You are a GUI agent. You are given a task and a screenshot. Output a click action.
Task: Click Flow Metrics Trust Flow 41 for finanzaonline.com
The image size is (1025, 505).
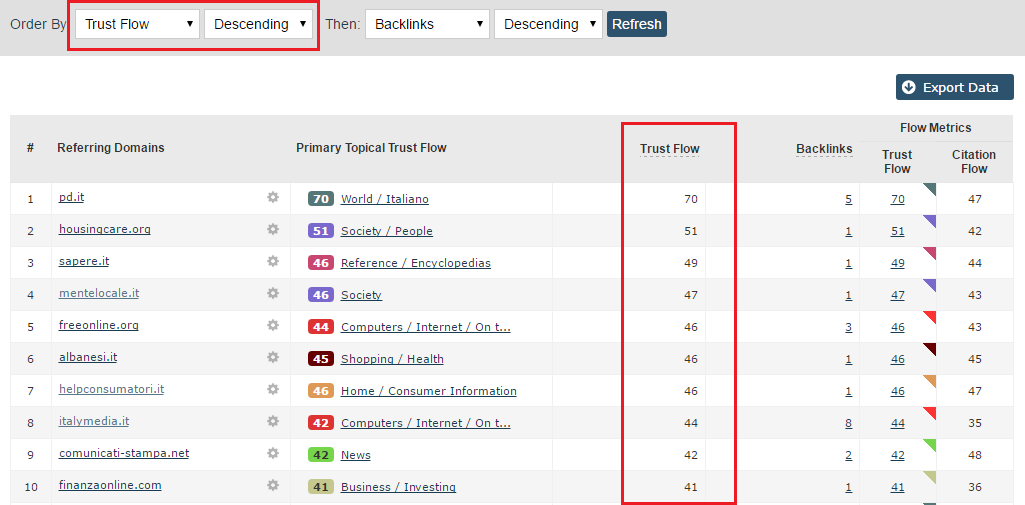[x=898, y=487]
